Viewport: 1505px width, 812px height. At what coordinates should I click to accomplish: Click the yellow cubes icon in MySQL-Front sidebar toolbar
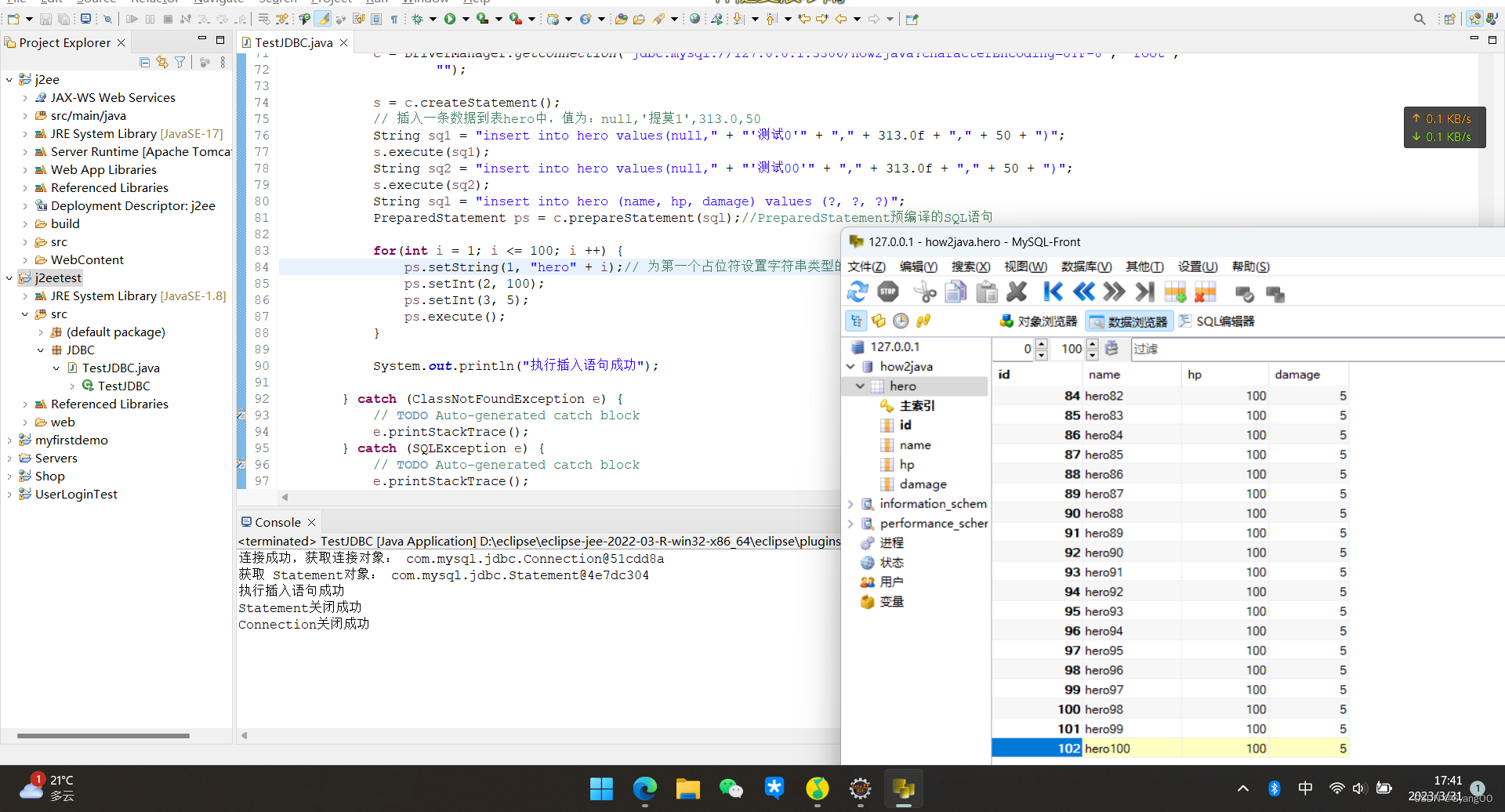879,321
